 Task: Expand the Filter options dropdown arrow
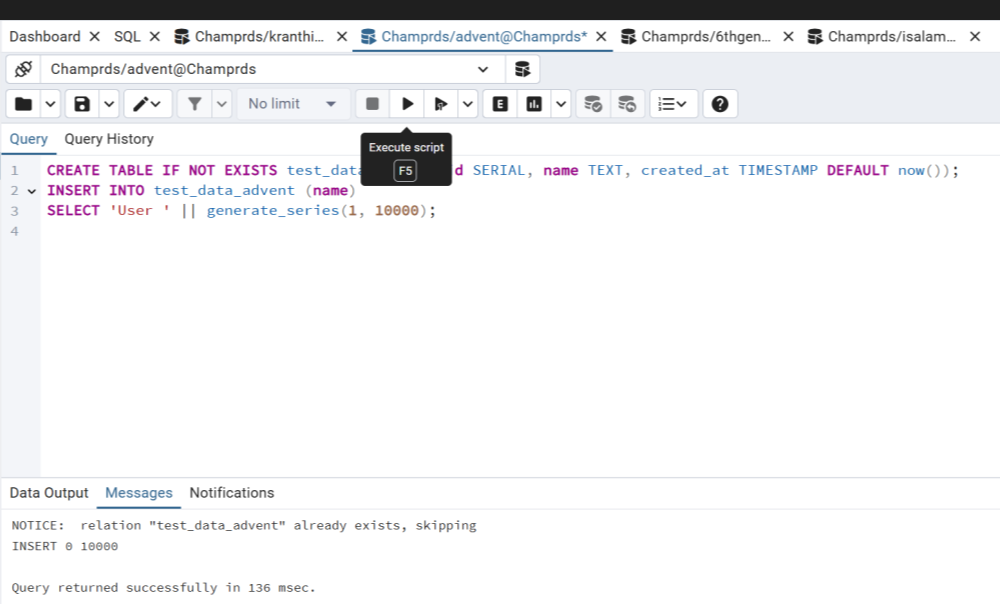pos(221,104)
